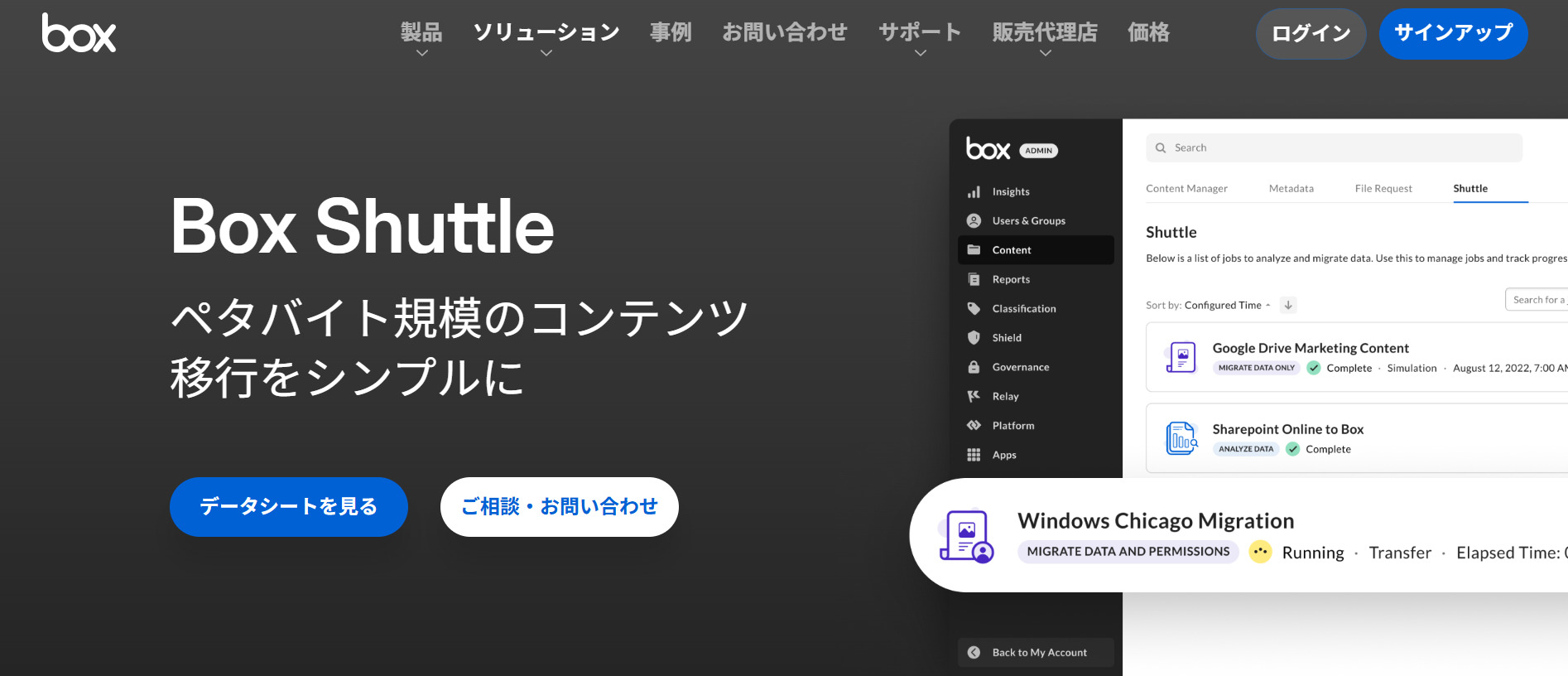Select Content in the sidebar
The image size is (1568, 676).
(x=1036, y=250)
